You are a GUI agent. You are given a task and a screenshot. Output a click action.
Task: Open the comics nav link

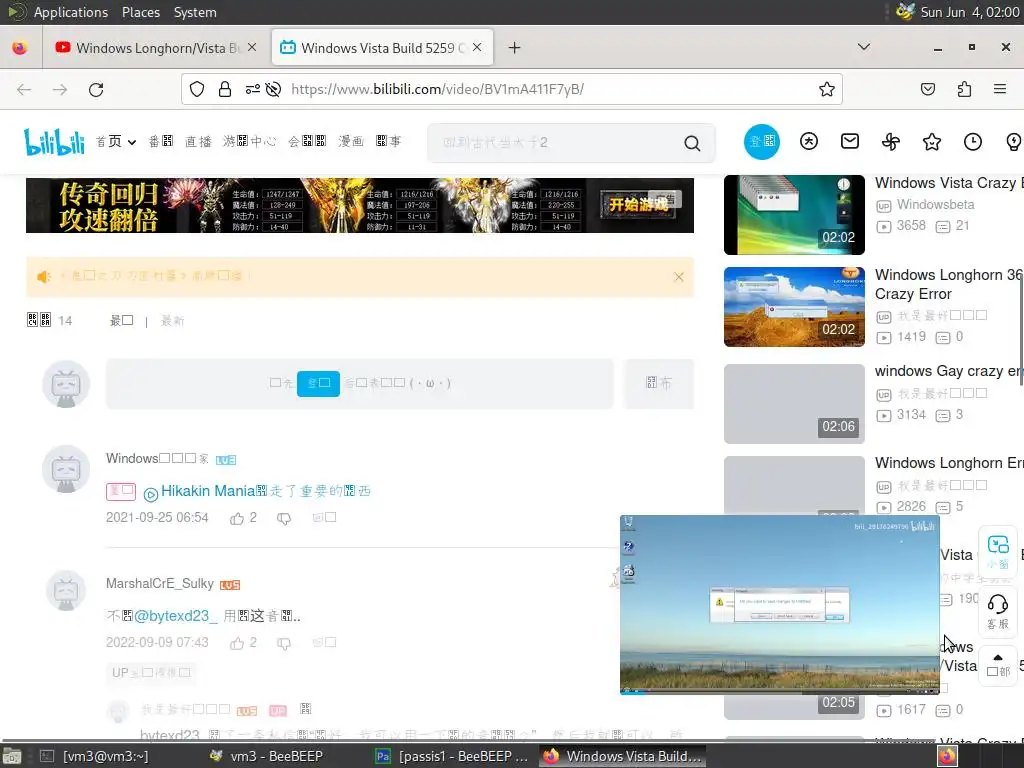(351, 142)
